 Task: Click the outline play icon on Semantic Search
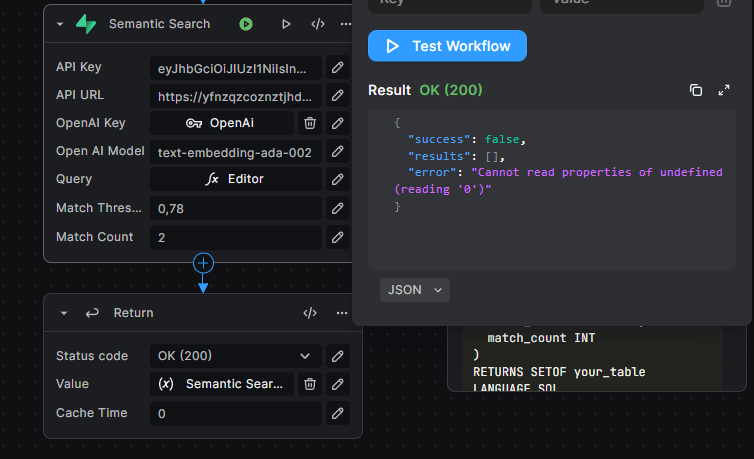pos(286,24)
